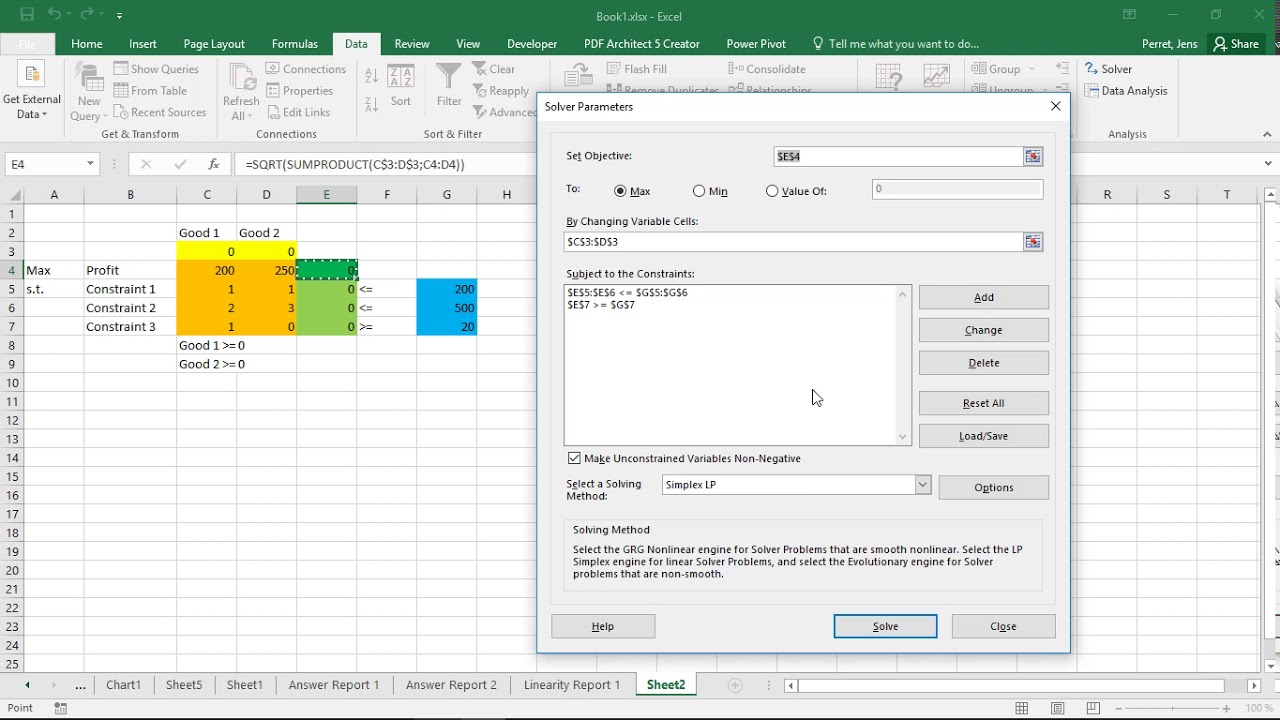Click Sort A to Z icon
The image size is (1280, 720).
[372, 76]
